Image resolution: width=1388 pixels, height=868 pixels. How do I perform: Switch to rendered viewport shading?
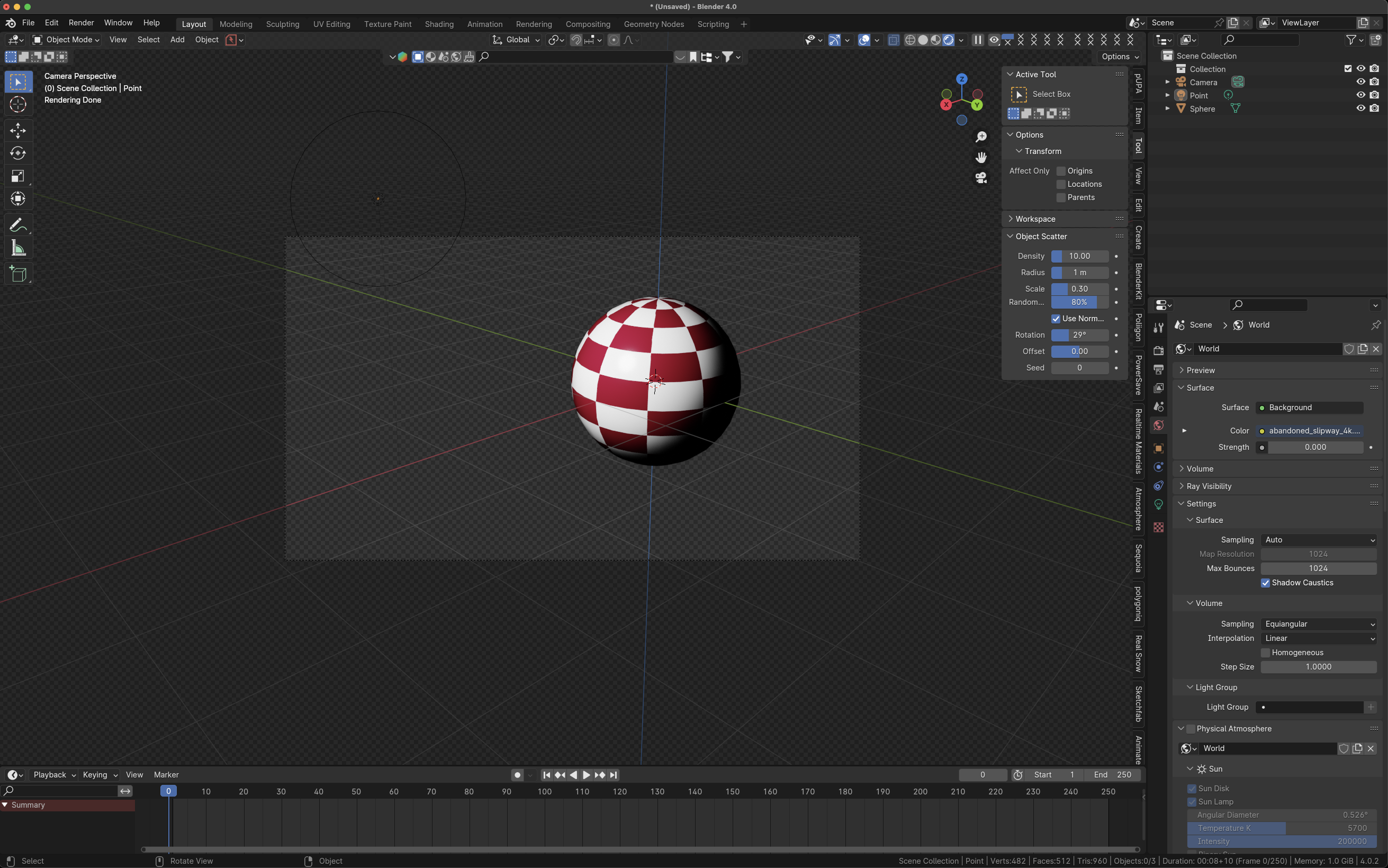949,40
